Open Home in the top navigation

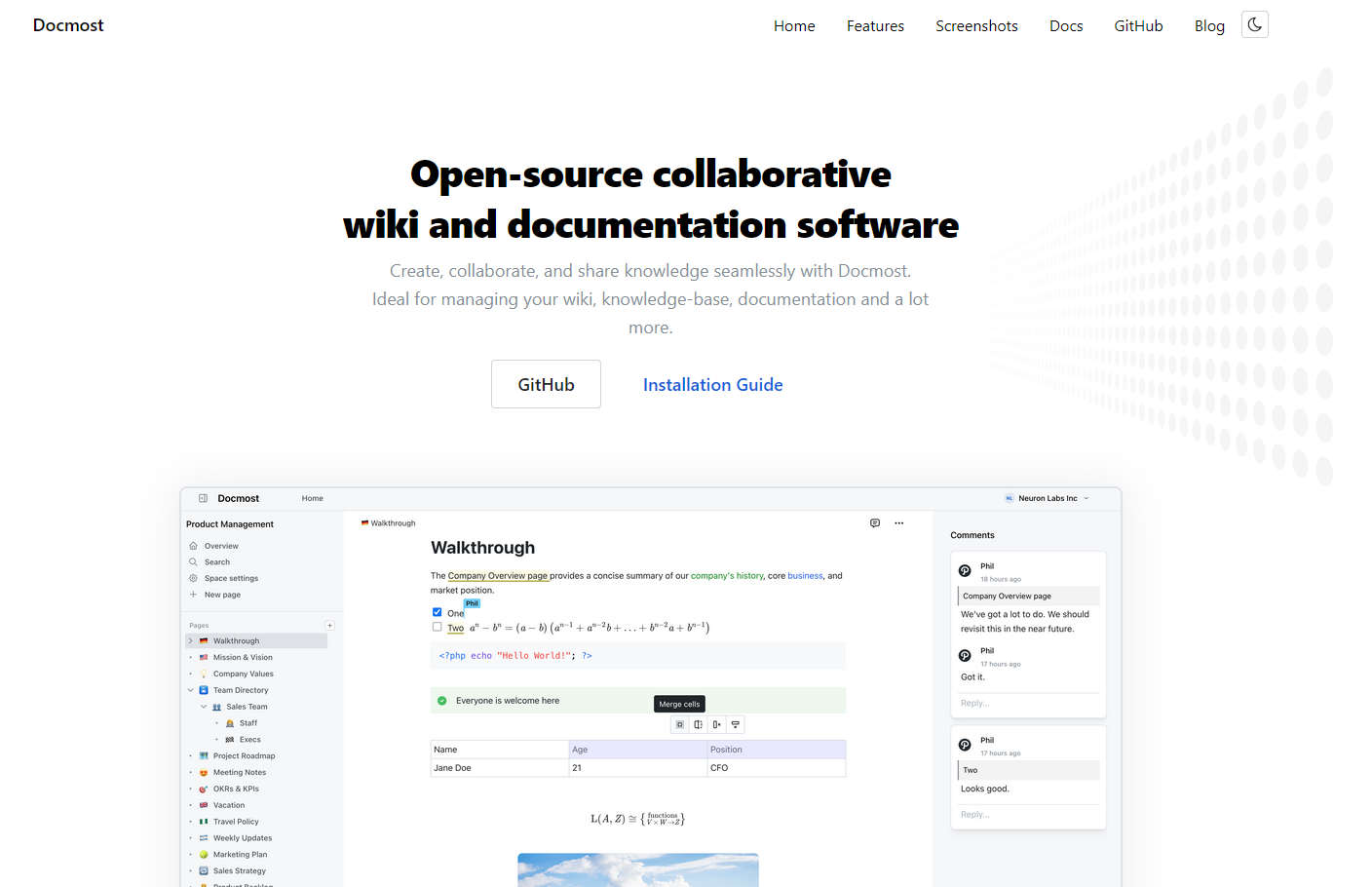794,26
